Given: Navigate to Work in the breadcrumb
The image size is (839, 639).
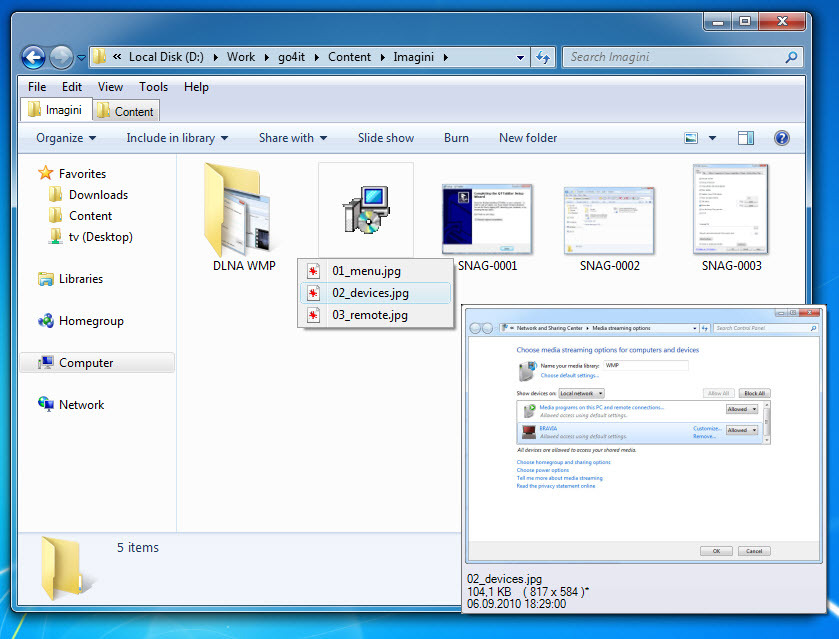Looking at the screenshot, I should [241, 57].
